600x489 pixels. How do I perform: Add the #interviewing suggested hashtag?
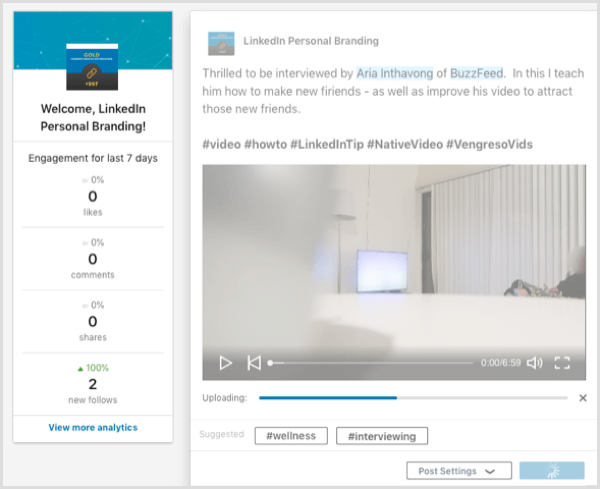pos(382,436)
